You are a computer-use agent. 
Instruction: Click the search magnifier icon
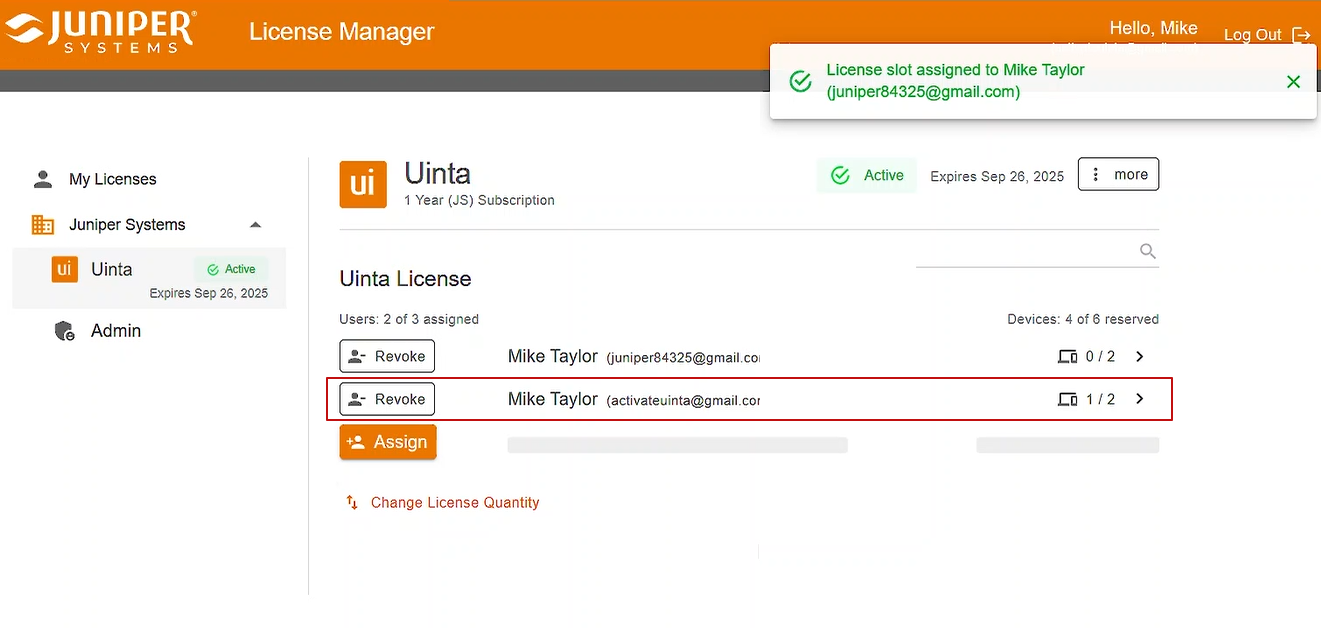pos(1148,251)
